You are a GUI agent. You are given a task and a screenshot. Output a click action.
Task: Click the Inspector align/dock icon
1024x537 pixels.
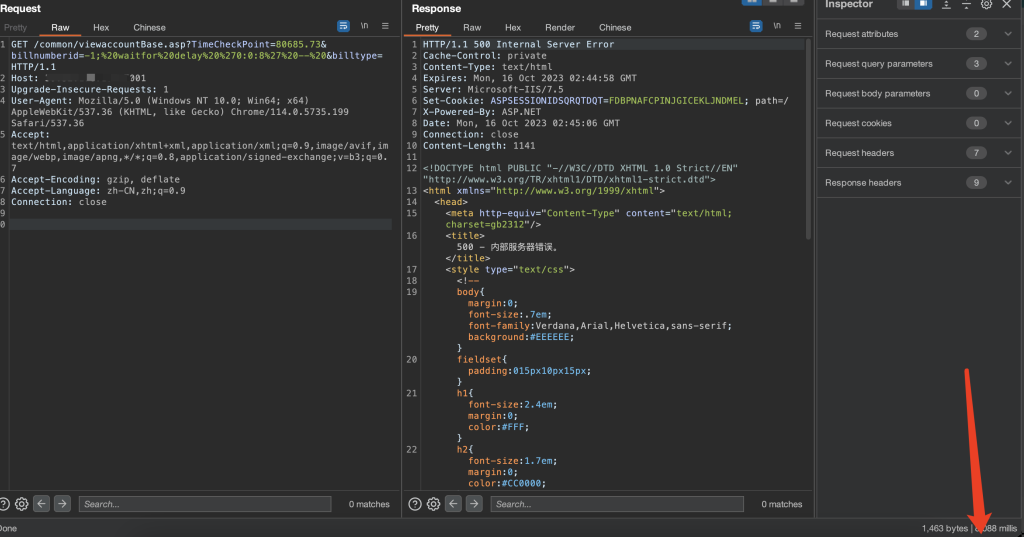coord(946,4)
